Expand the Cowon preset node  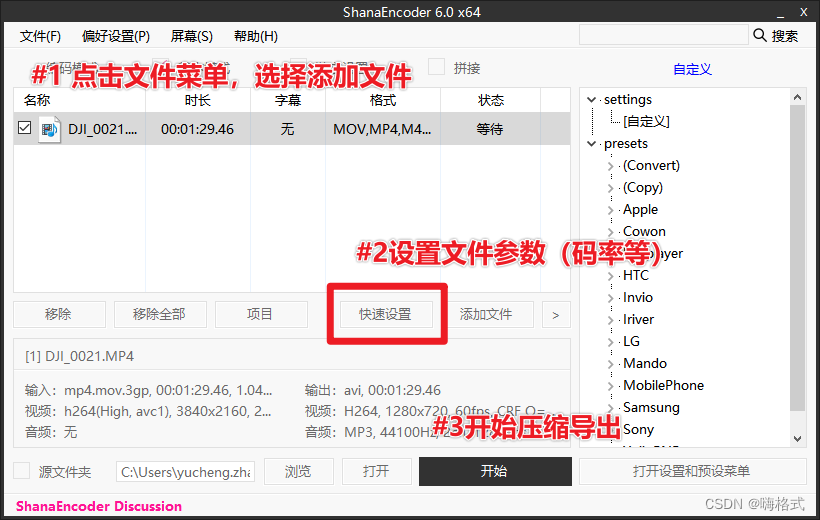610,232
